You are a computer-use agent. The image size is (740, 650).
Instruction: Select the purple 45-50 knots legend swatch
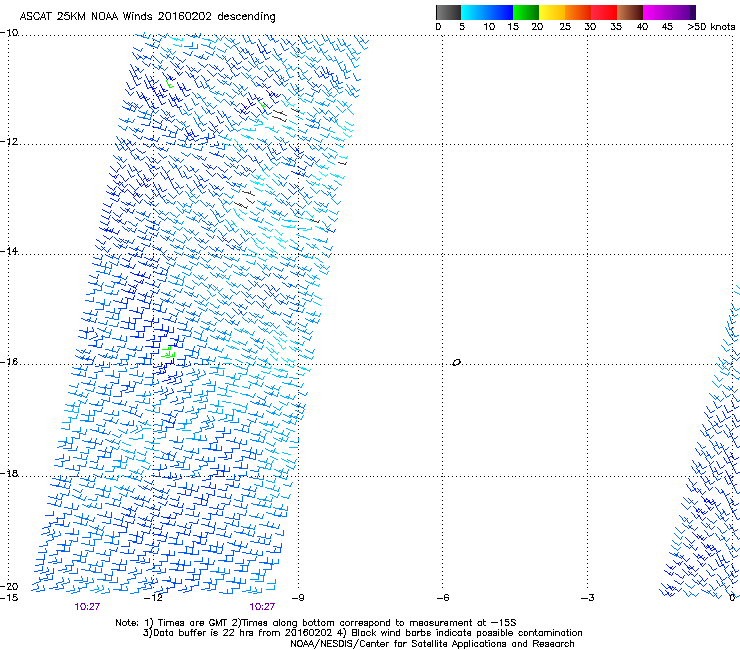pos(682,12)
